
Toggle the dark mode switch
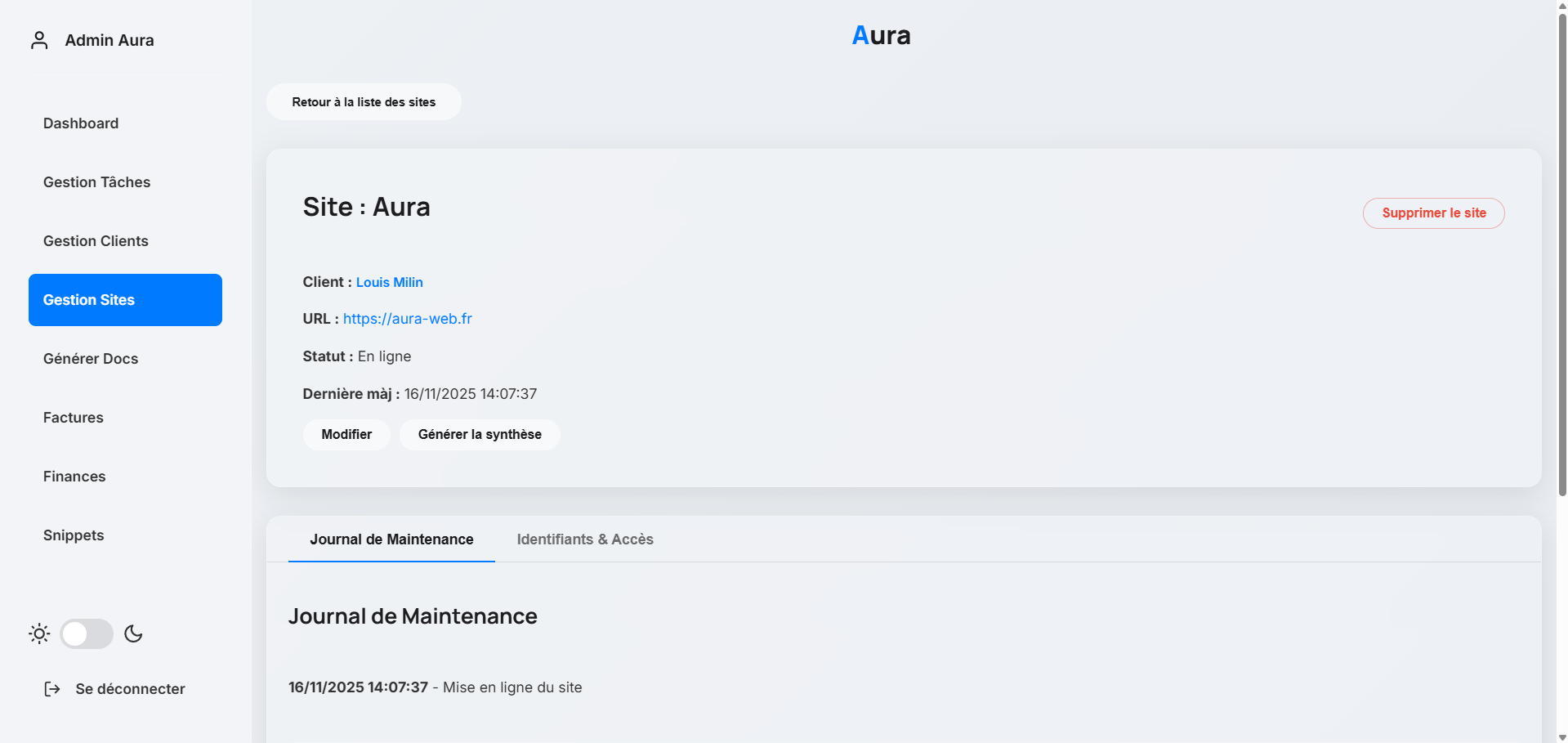(86, 633)
